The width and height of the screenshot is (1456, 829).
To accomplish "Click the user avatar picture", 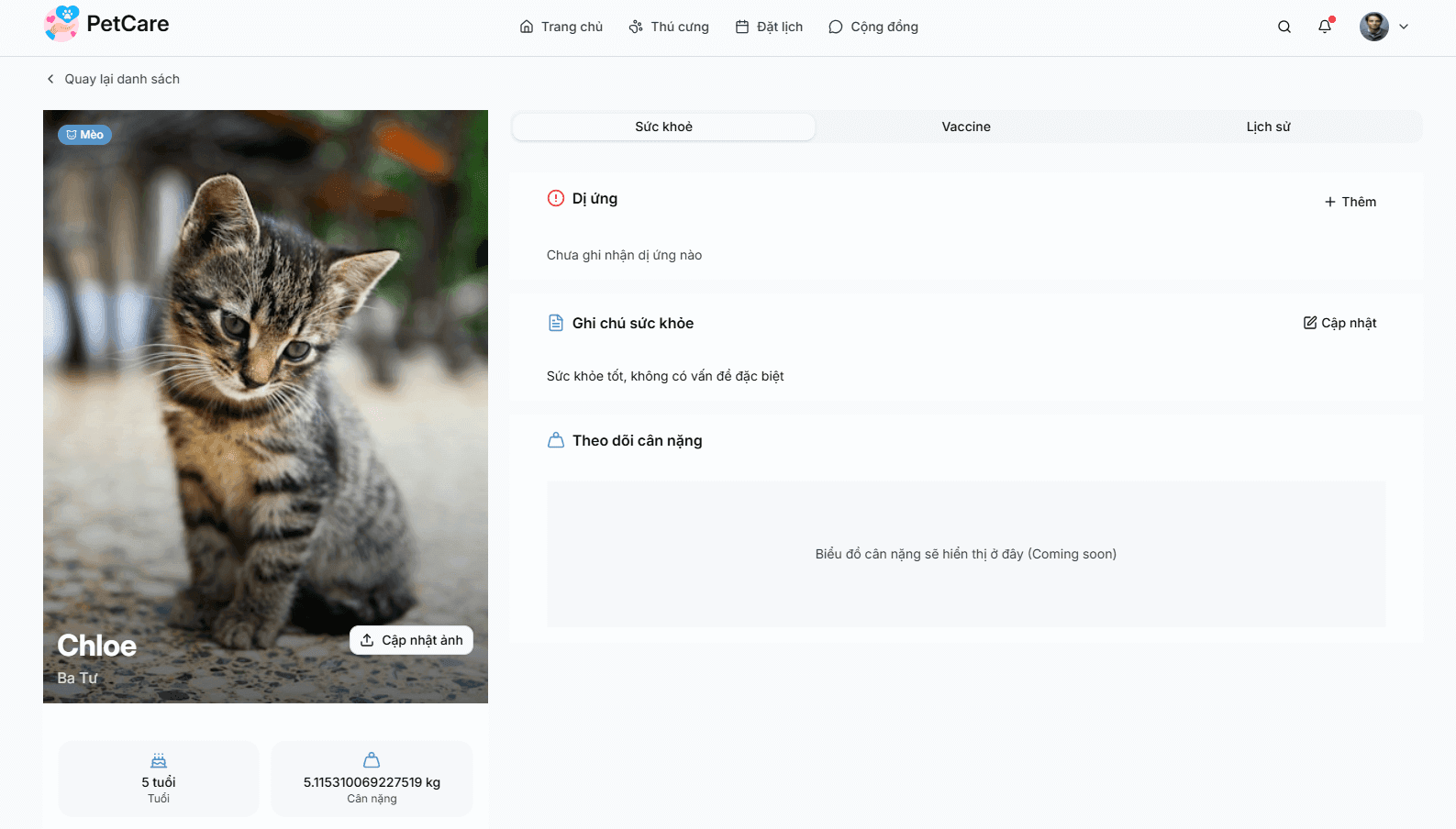I will pyautogui.click(x=1374, y=27).
